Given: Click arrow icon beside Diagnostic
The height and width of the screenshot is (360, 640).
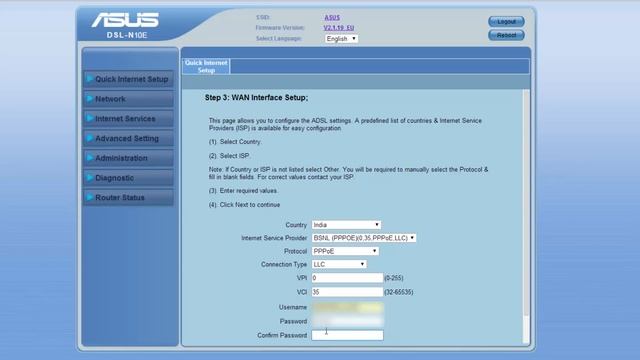Looking at the screenshot, I should click(89, 178).
